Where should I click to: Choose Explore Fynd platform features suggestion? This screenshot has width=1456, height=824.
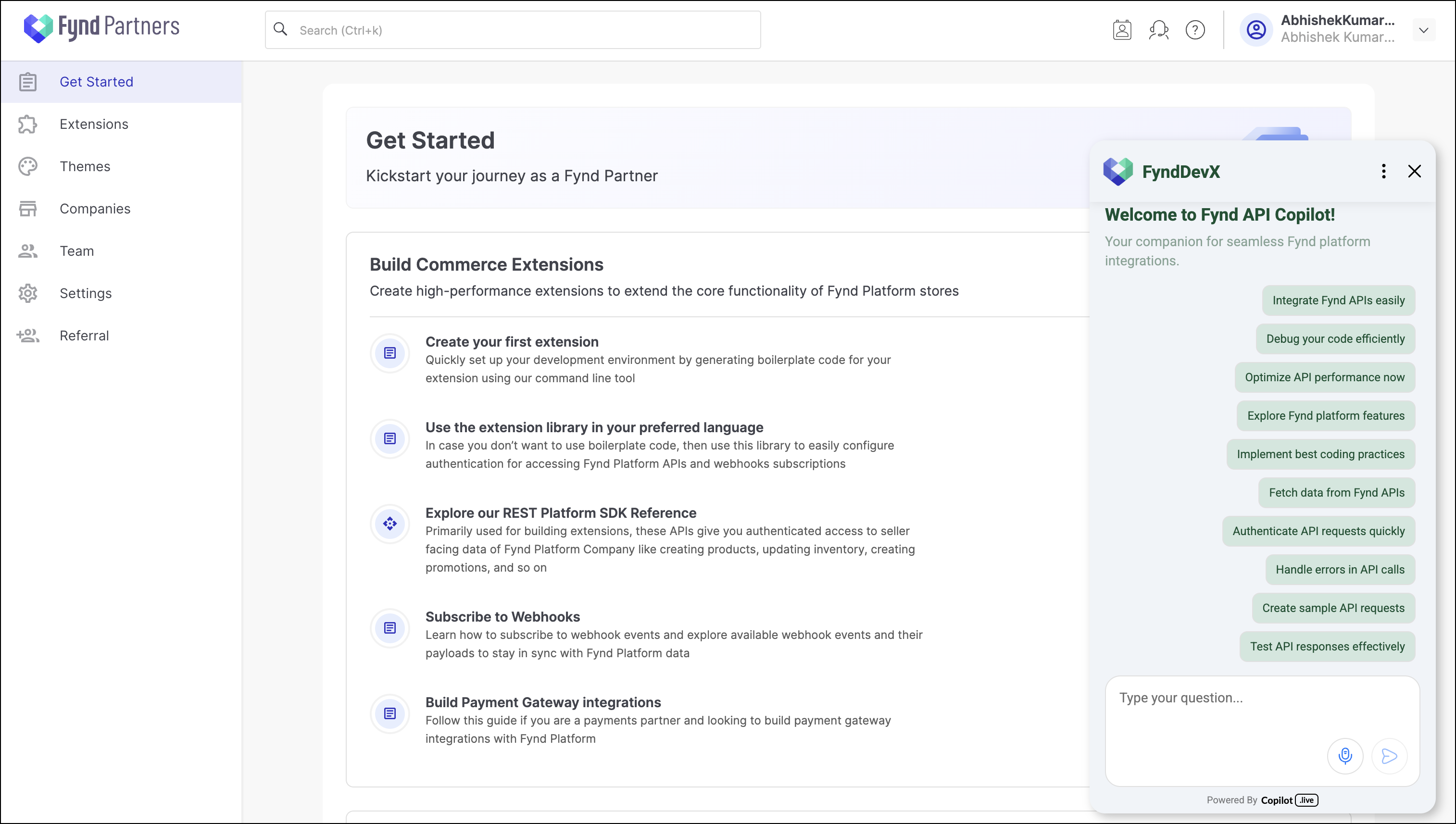(1326, 416)
